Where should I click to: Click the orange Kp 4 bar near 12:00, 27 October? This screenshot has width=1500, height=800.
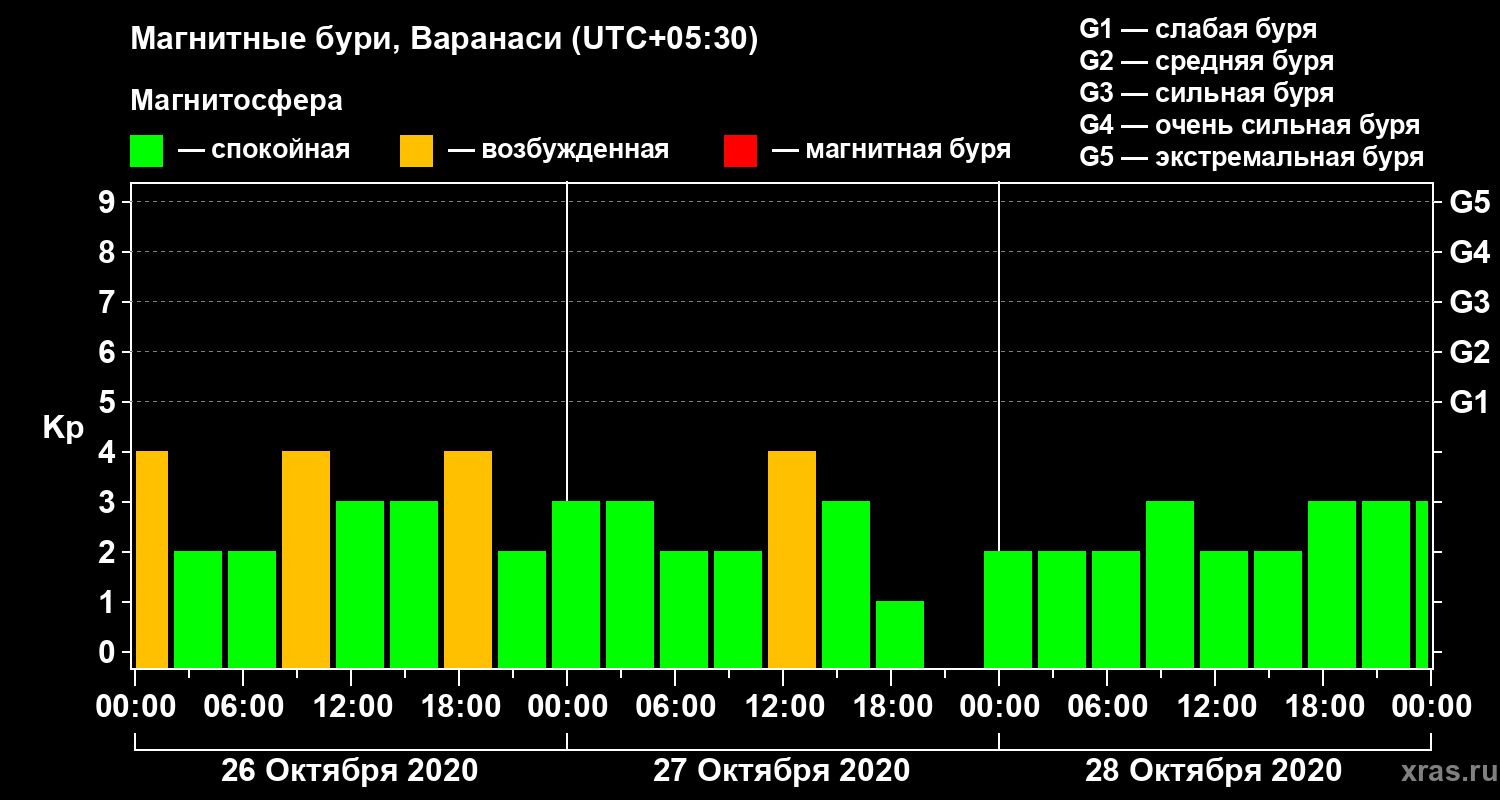click(792, 560)
